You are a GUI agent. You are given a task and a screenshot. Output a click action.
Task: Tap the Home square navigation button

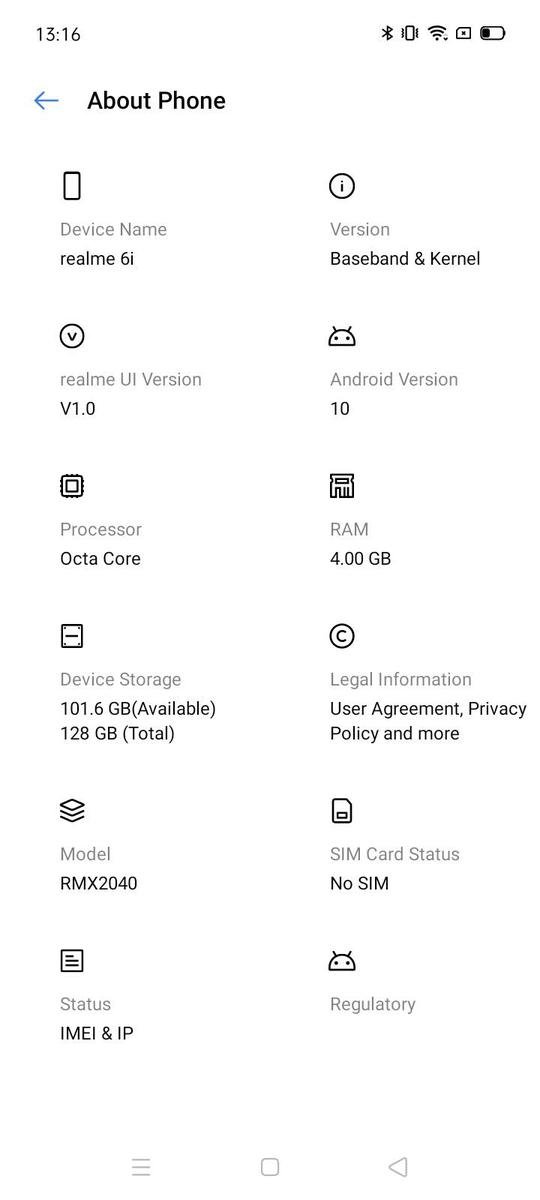tap(270, 1167)
